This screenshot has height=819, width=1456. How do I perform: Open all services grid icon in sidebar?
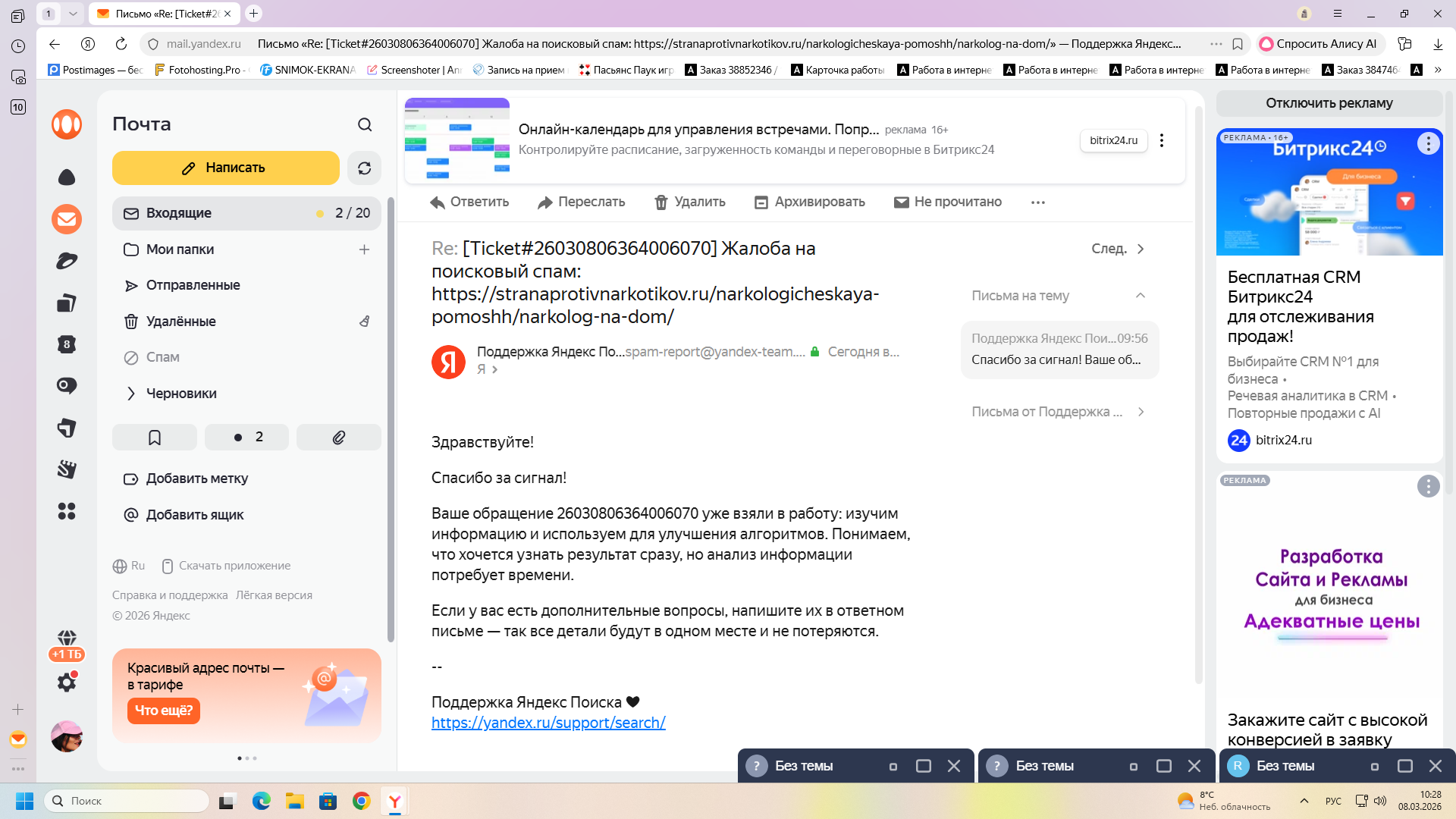67,511
